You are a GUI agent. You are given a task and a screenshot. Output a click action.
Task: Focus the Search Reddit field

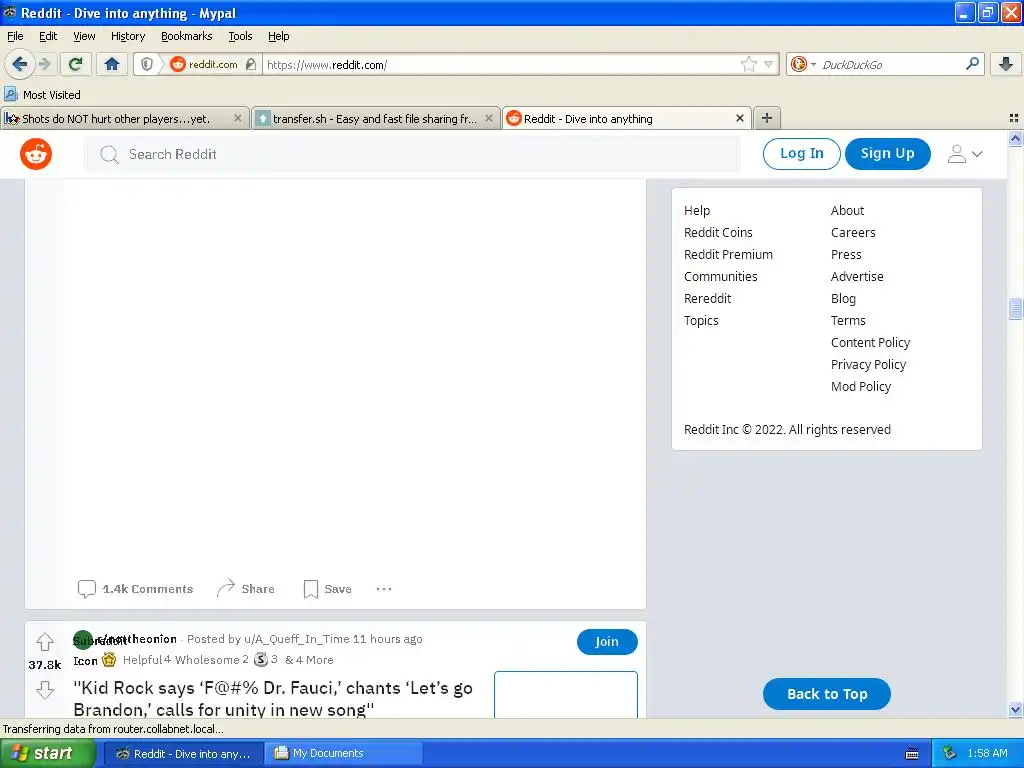pyautogui.click(x=412, y=154)
